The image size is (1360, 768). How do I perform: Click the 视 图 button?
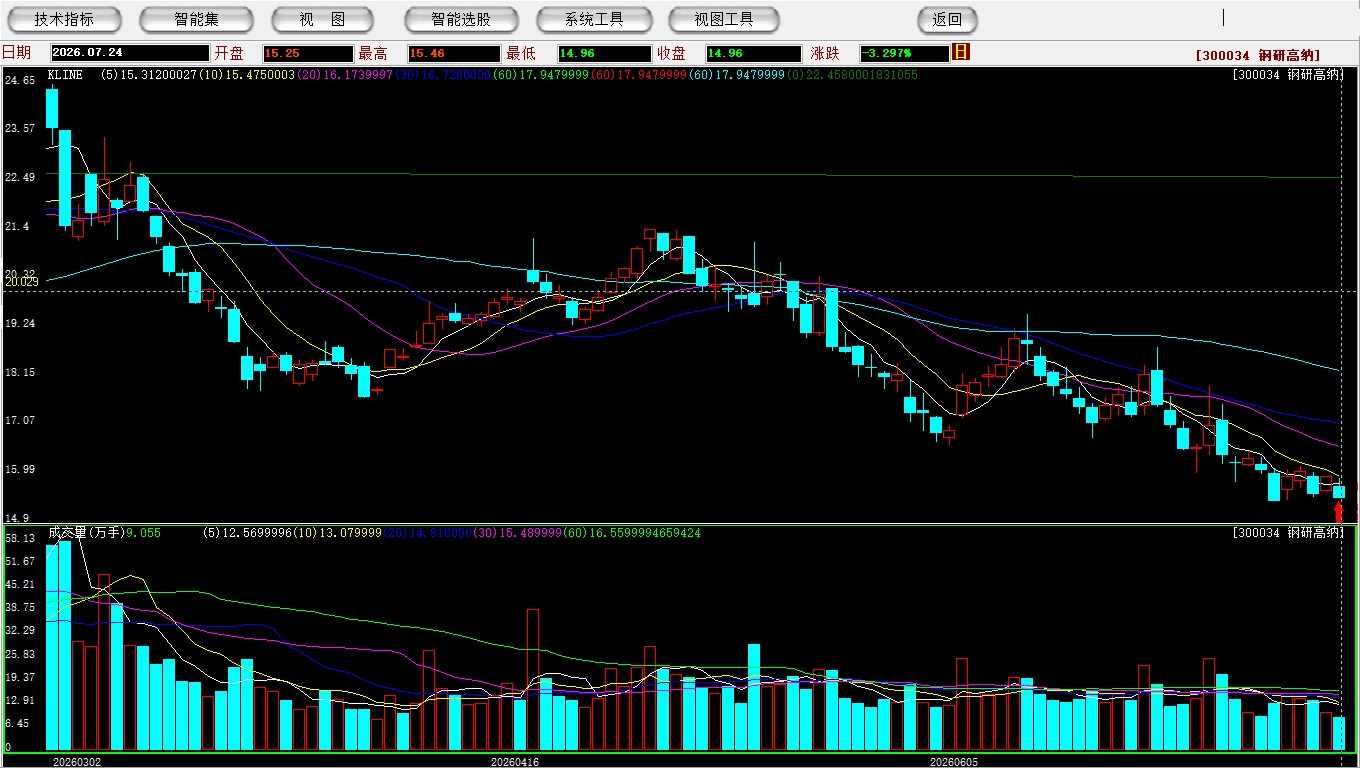[323, 19]
